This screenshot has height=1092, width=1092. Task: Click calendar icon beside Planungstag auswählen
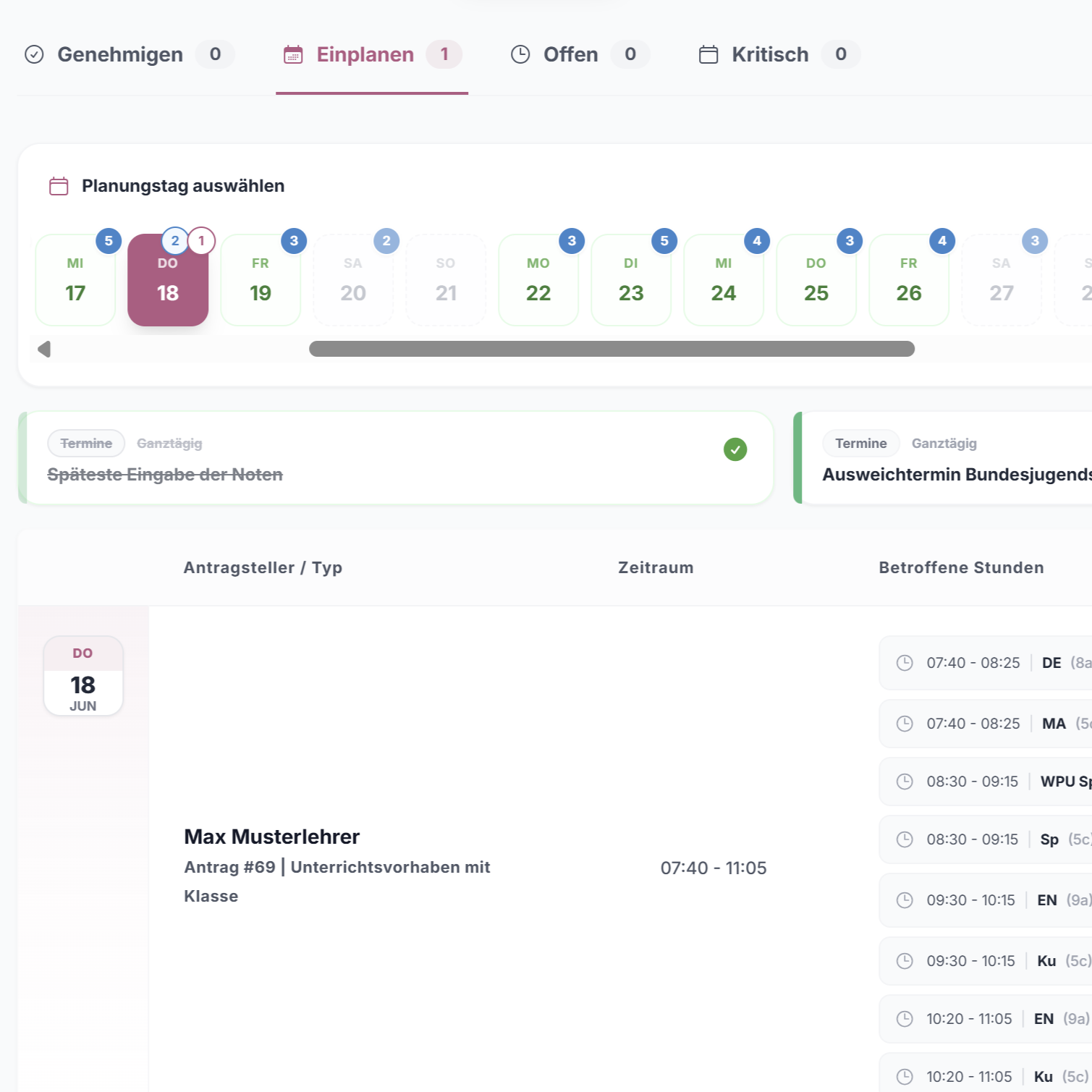(x=59, y=186)
